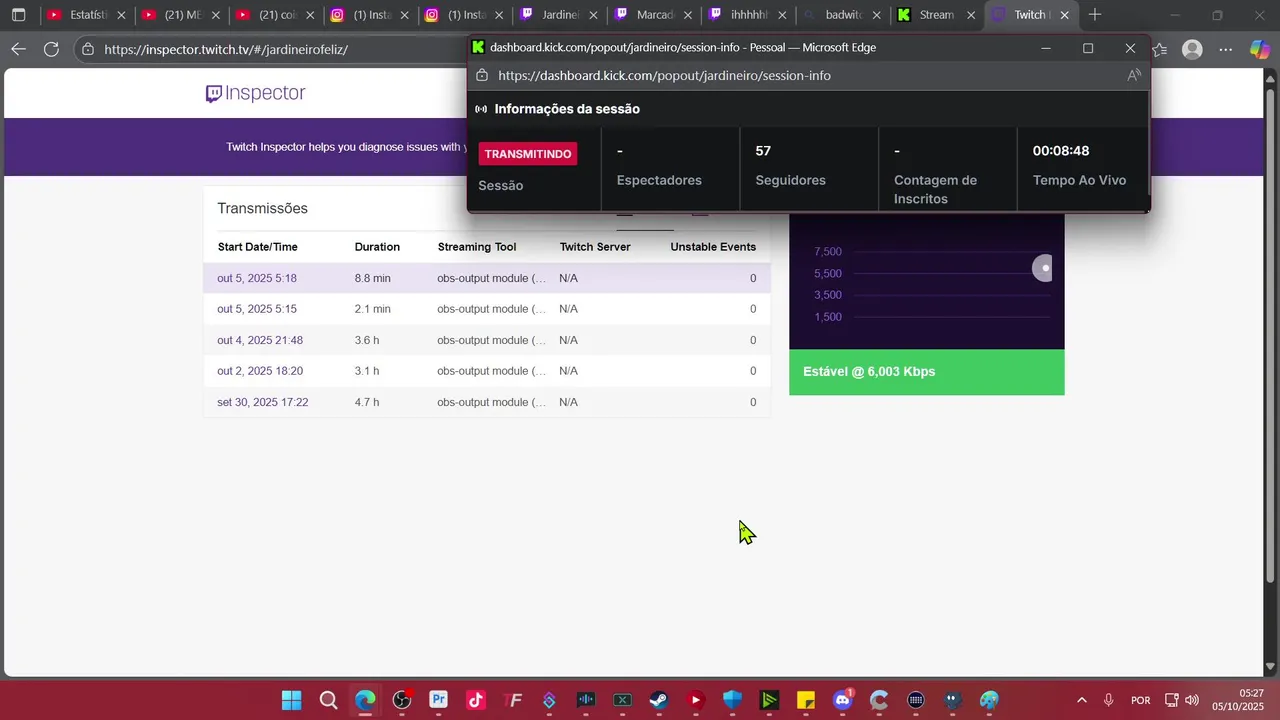Viewport: 1280px width, 720px height.
Task: Click the 00:08:48 live time value
Action: [x=1061, y=151]
